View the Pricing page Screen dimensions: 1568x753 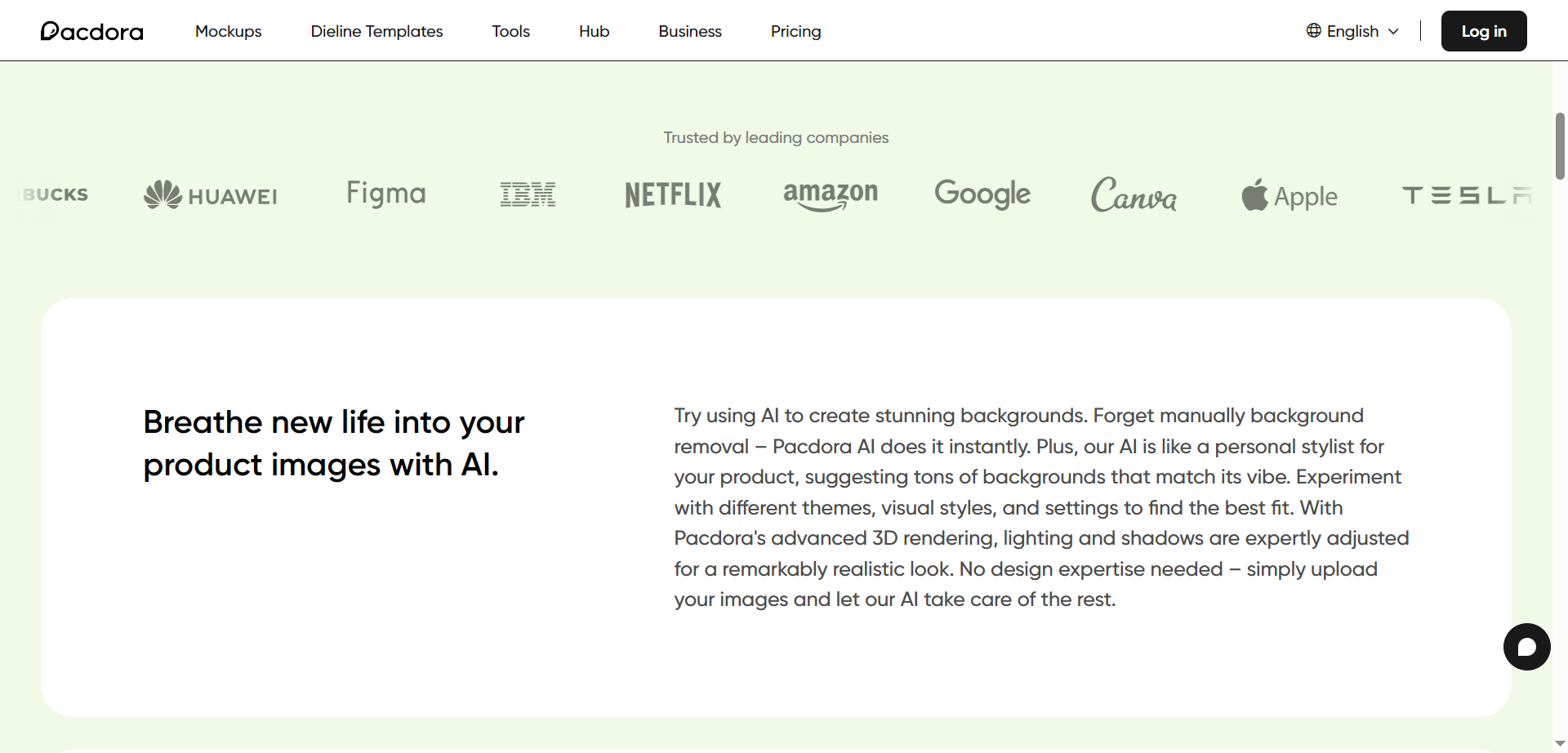795,31
